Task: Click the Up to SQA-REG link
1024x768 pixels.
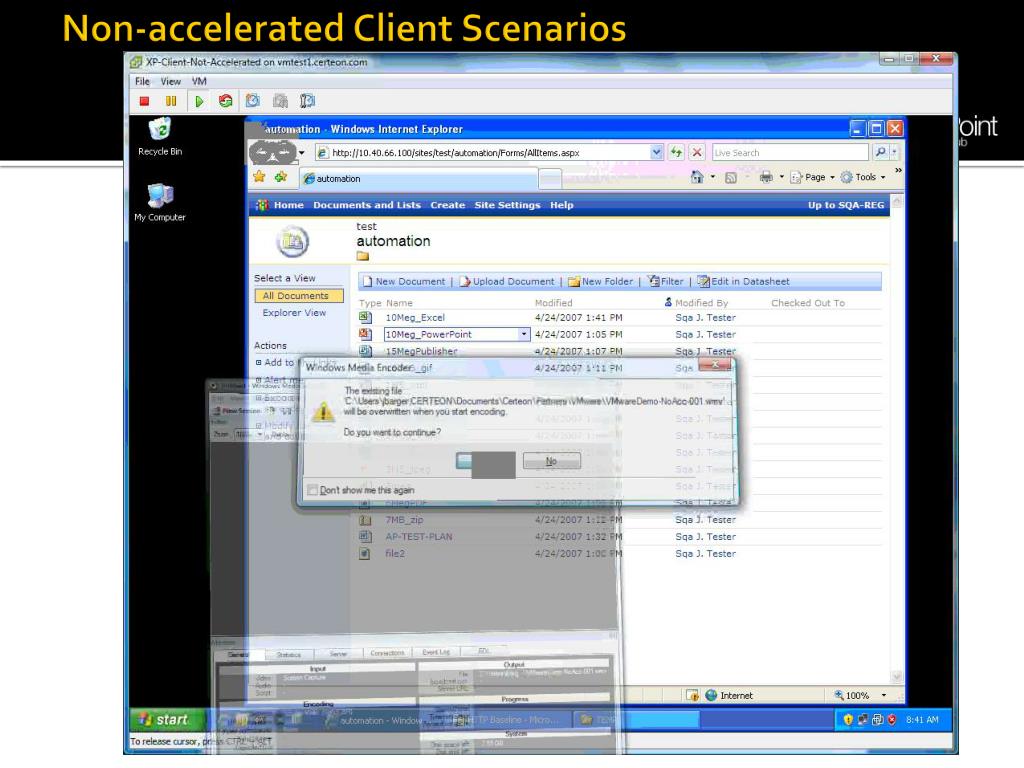Action: point(846,205)
